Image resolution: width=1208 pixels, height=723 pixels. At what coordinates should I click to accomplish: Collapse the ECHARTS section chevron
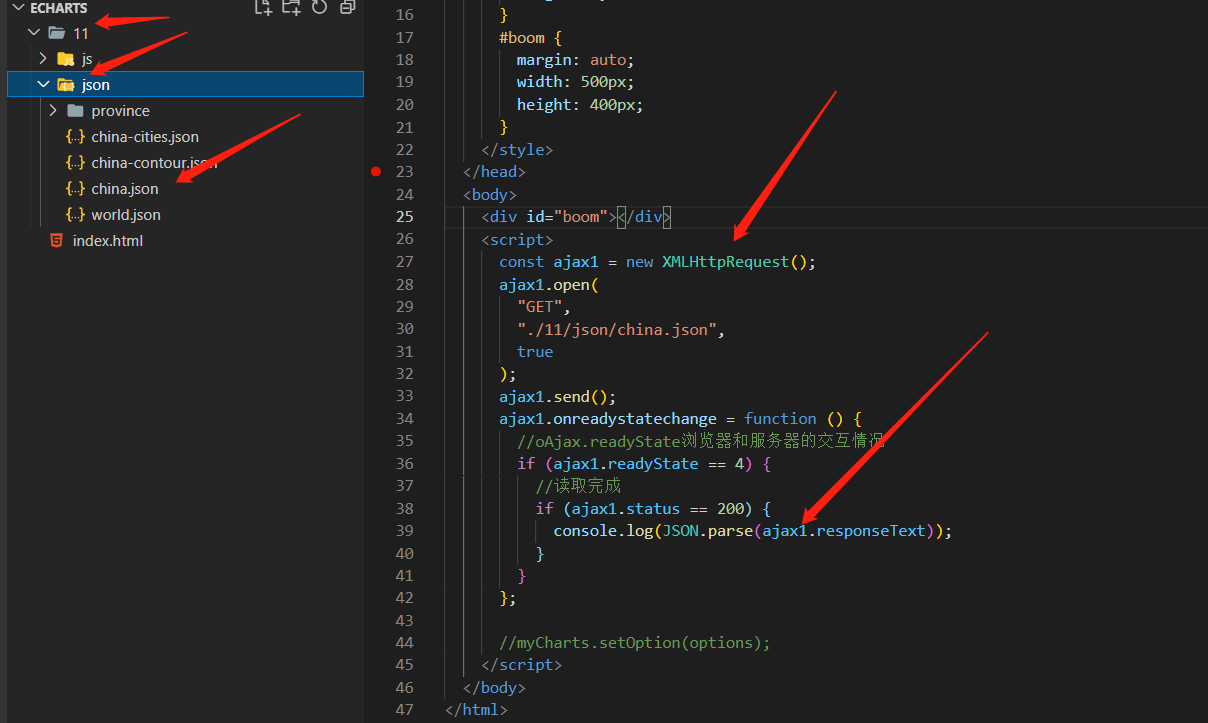coord(17,8)
